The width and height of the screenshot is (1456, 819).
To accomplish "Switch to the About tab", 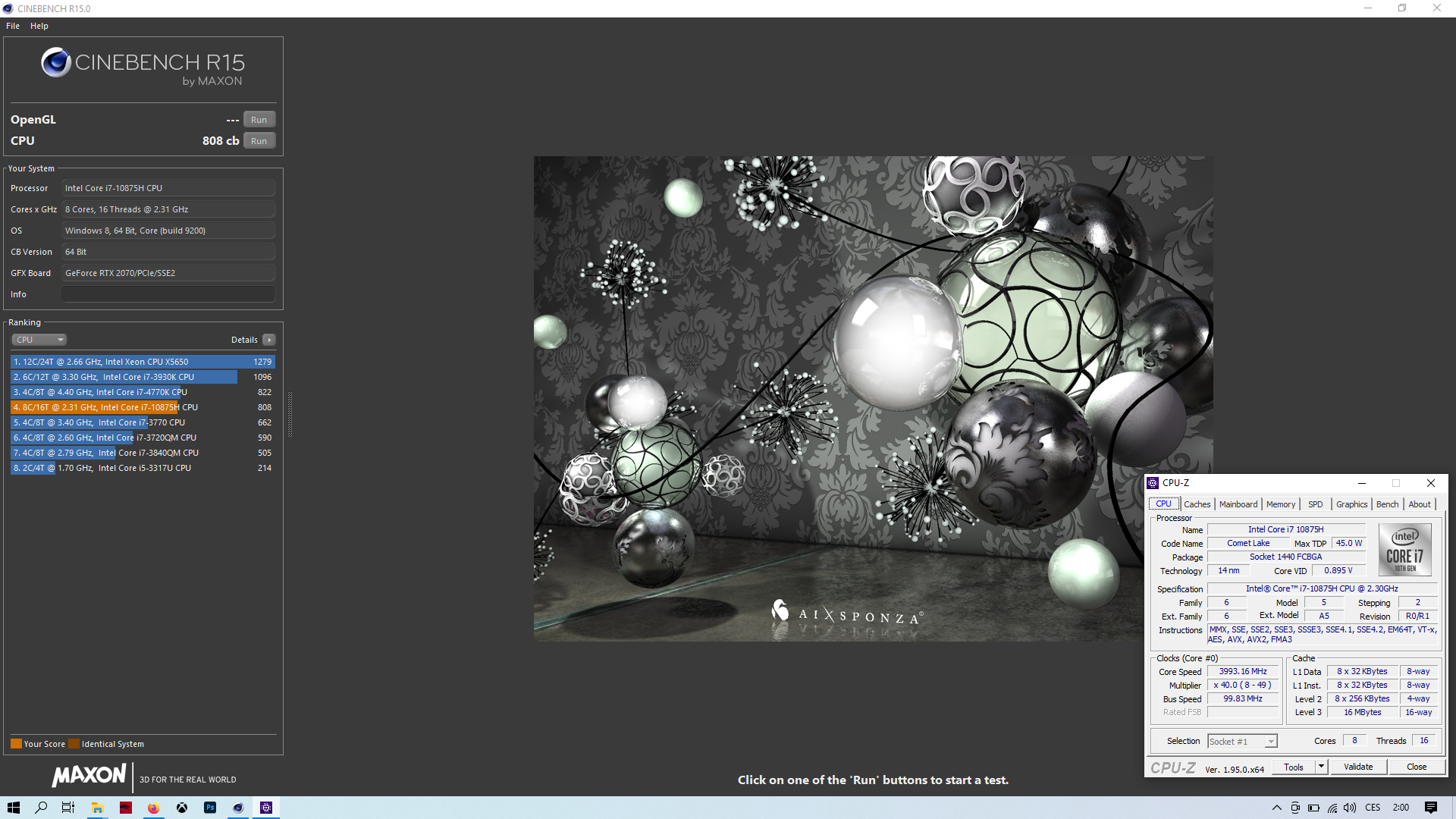I will click(x=1420, y=504).
